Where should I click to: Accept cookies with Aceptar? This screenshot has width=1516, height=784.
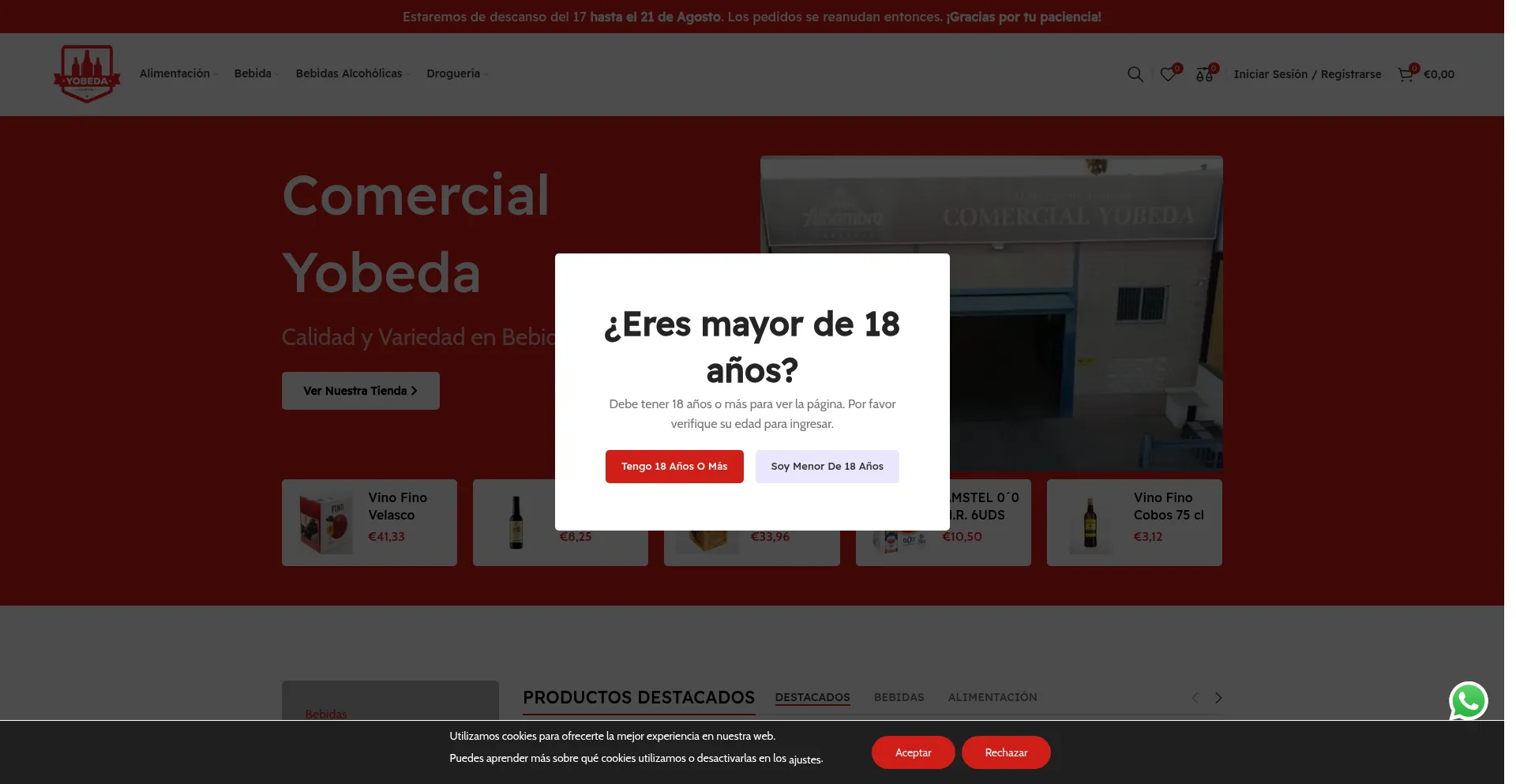913,752
